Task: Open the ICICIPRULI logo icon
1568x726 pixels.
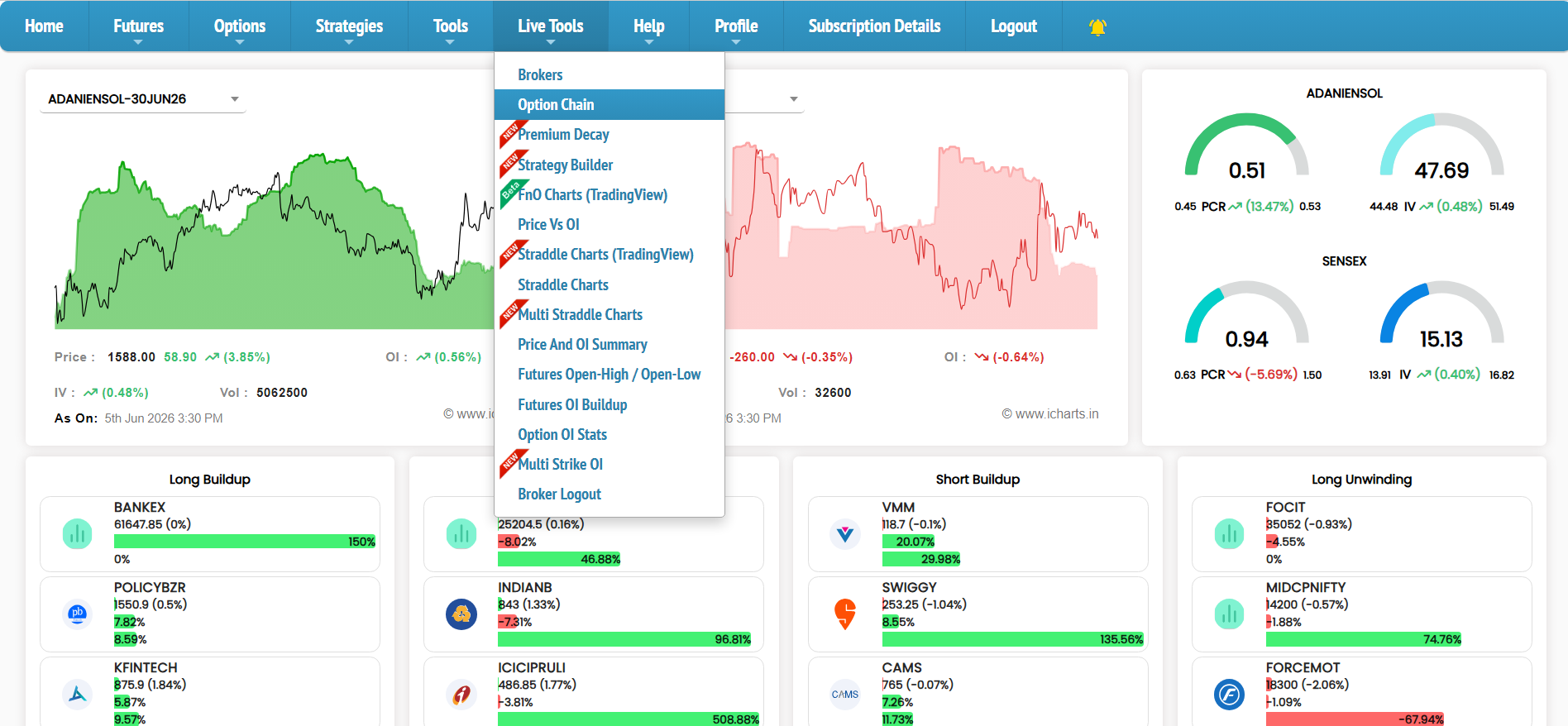Action: pos(461,695)
